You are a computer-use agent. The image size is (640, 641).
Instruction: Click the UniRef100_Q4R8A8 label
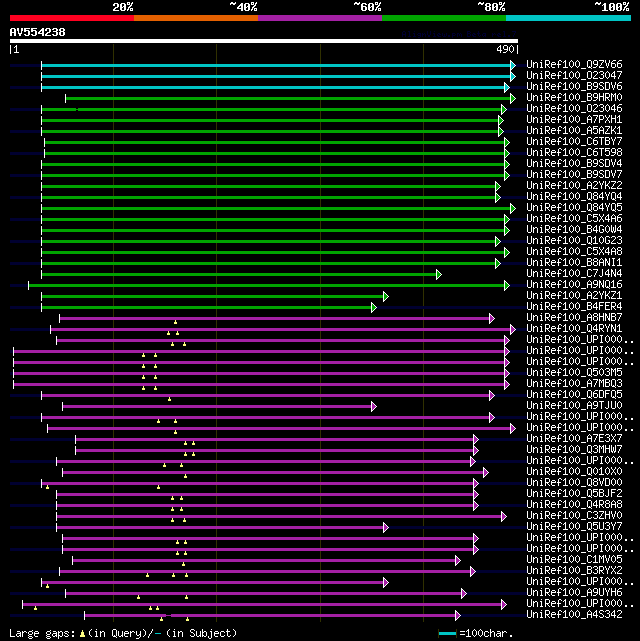tap(574, 505)
